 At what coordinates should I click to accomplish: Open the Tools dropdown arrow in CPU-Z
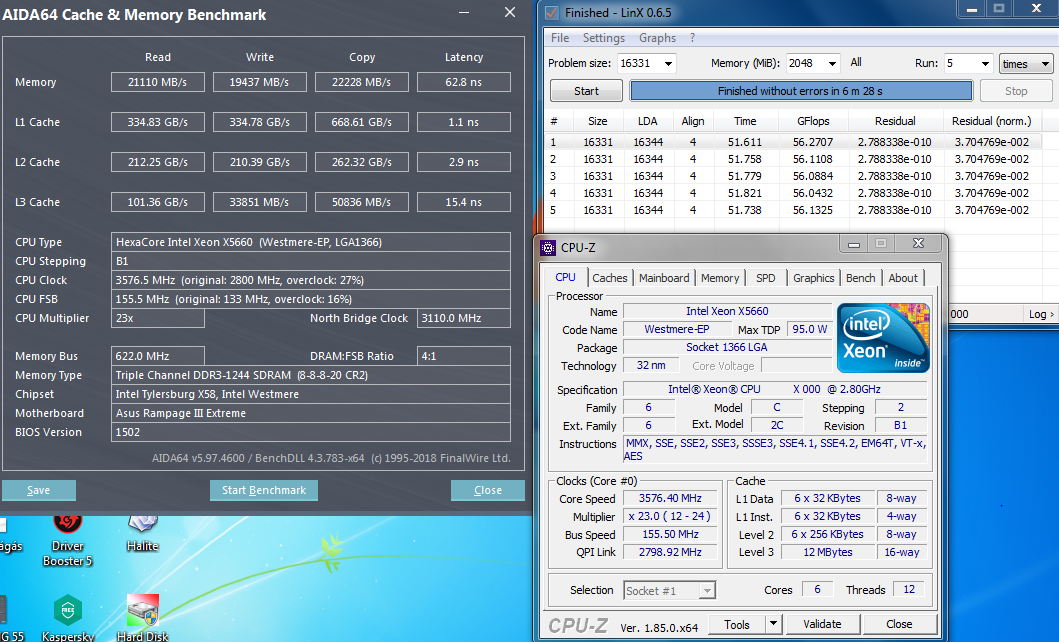(x=773, y=624)
